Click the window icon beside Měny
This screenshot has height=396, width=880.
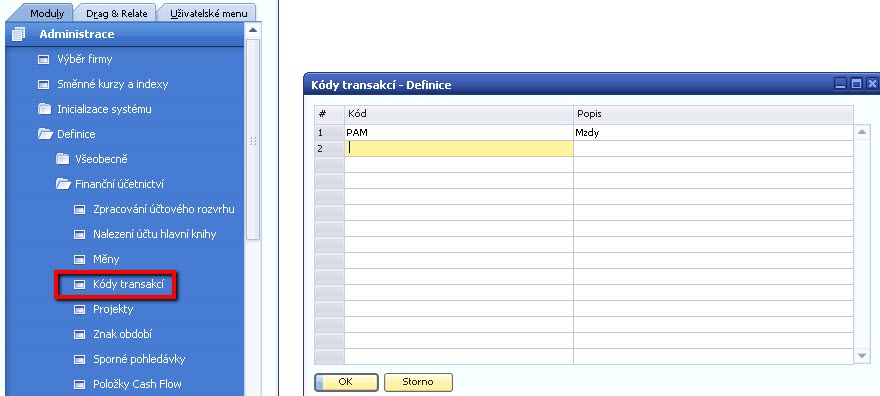[x=79, y=260]
